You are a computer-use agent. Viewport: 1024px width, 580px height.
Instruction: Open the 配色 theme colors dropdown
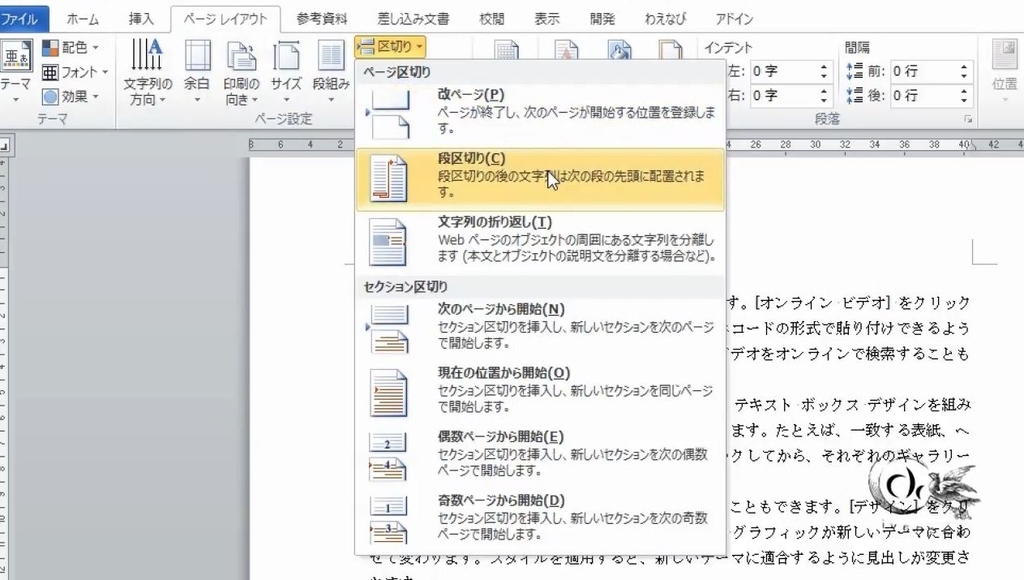(71, 48)
